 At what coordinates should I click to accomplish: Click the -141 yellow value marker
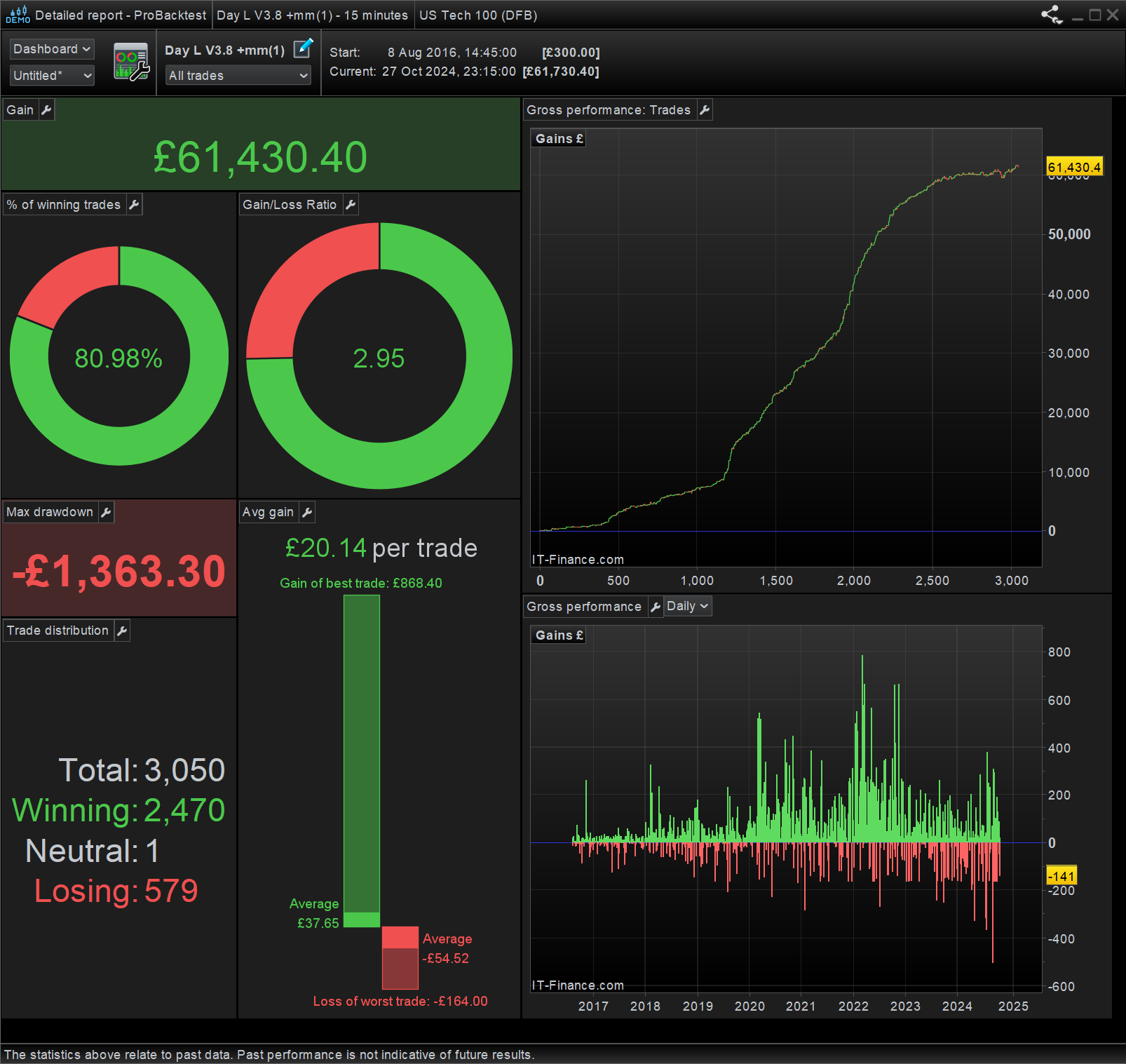point(1061,876)
